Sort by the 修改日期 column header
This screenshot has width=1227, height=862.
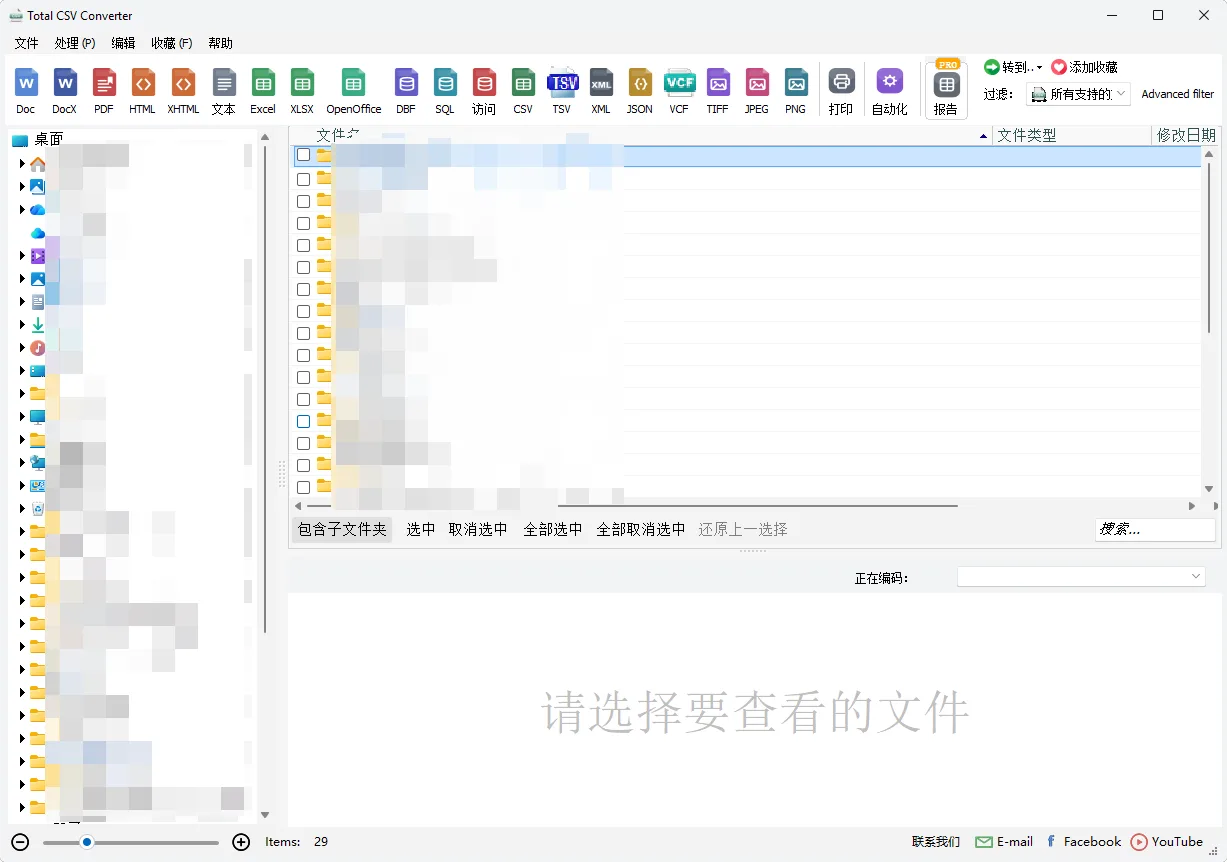[1186, 135]
